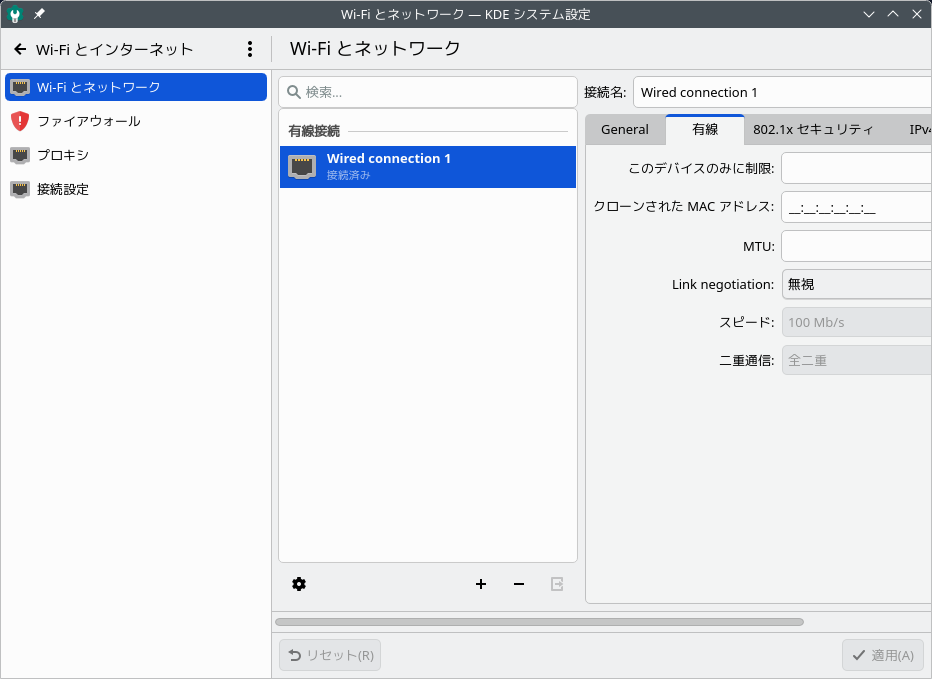Open the Link negotiation dropdown showing 無視
This screenshot has width=932, height=679.
click(x=857, y=284)
